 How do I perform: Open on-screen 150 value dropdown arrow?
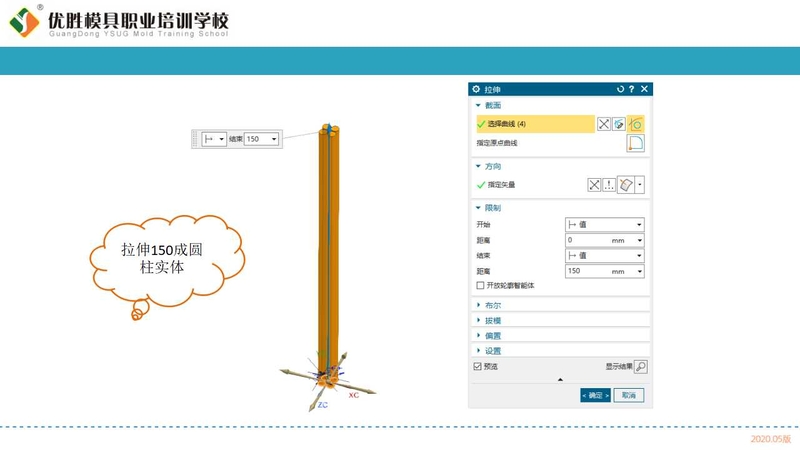[x=274, y=139]
